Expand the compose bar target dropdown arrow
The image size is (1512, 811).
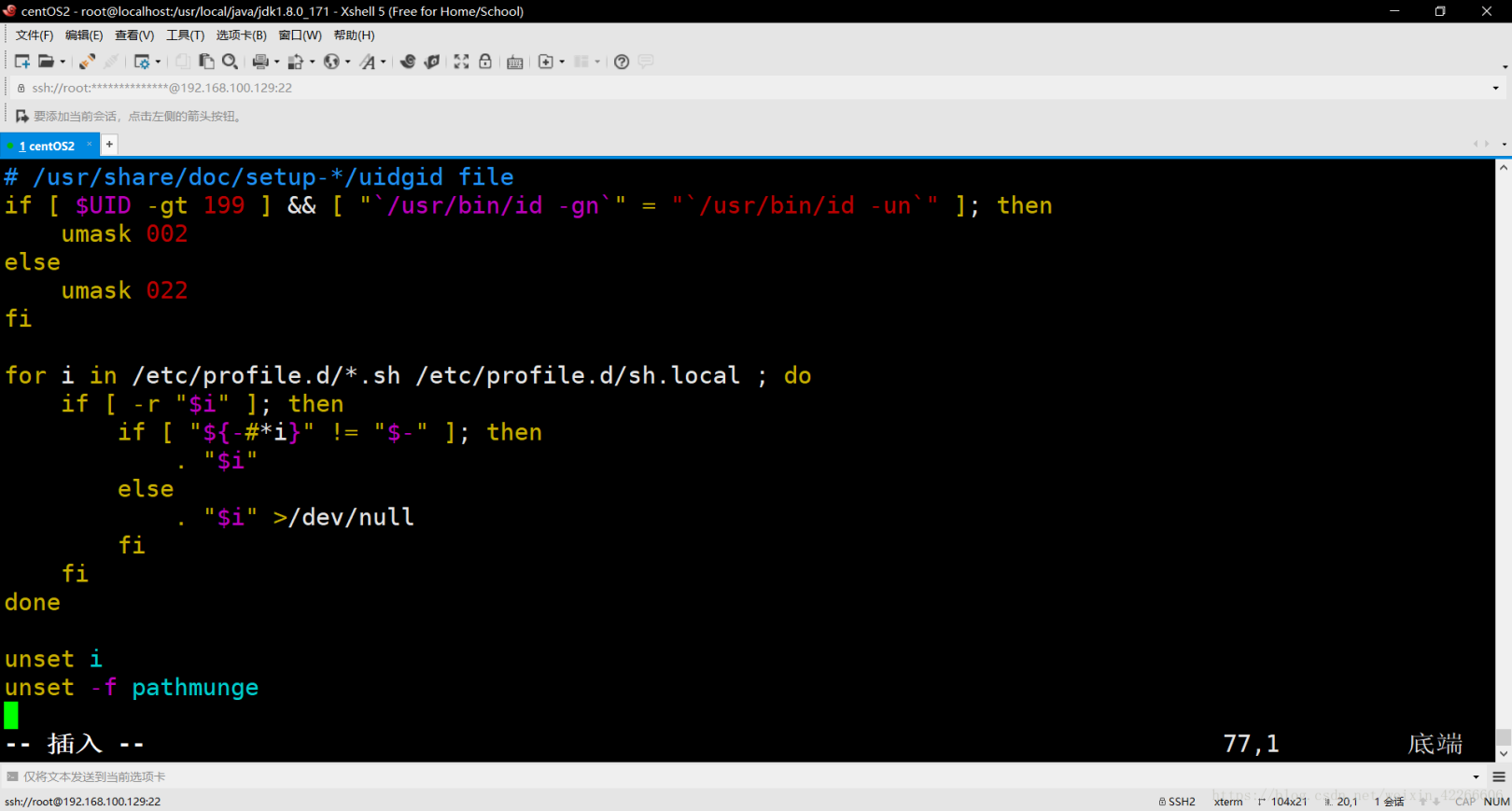click(x=1476, y=776)
